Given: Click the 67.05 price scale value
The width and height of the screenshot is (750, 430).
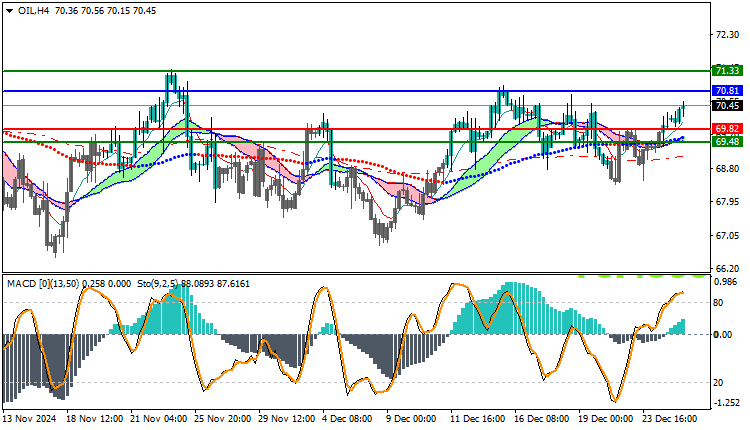Looking at the screenshot, I should (x=727, y=235).
